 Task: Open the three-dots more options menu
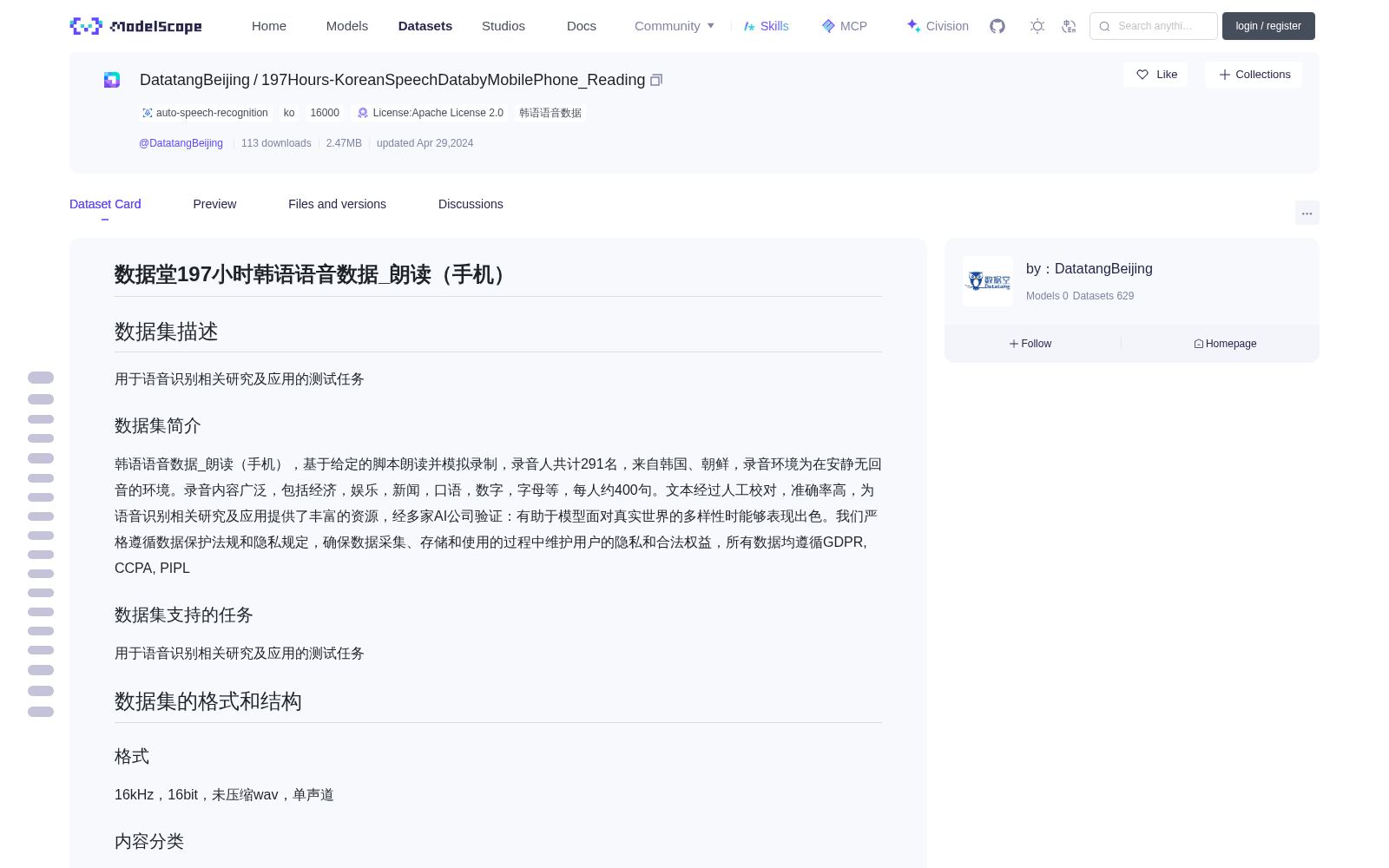(1307, 213)
